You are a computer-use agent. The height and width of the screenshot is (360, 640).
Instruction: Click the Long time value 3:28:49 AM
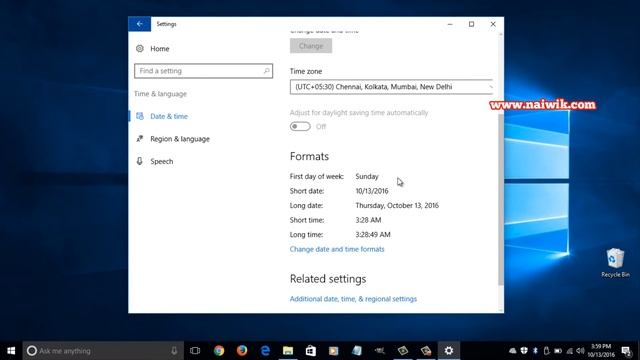click(373, 235)
